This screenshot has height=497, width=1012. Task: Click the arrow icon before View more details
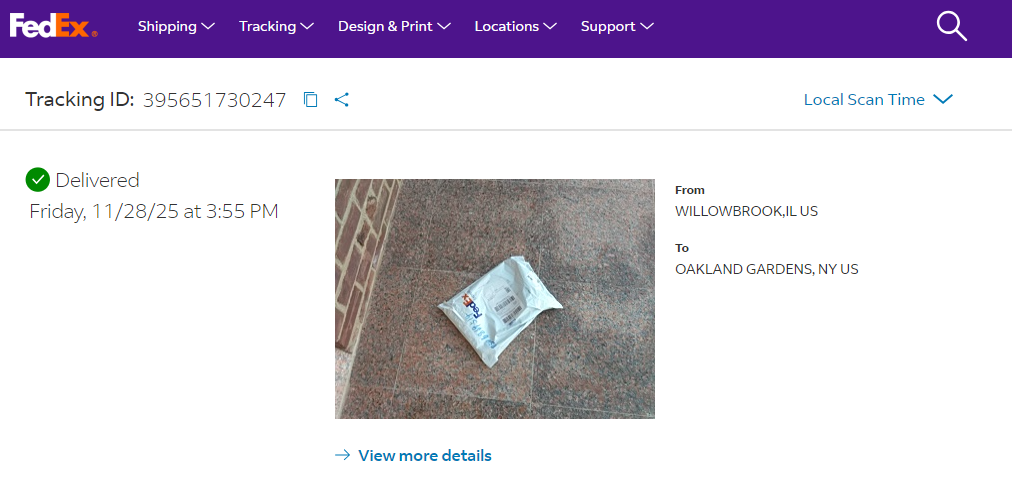343,455
